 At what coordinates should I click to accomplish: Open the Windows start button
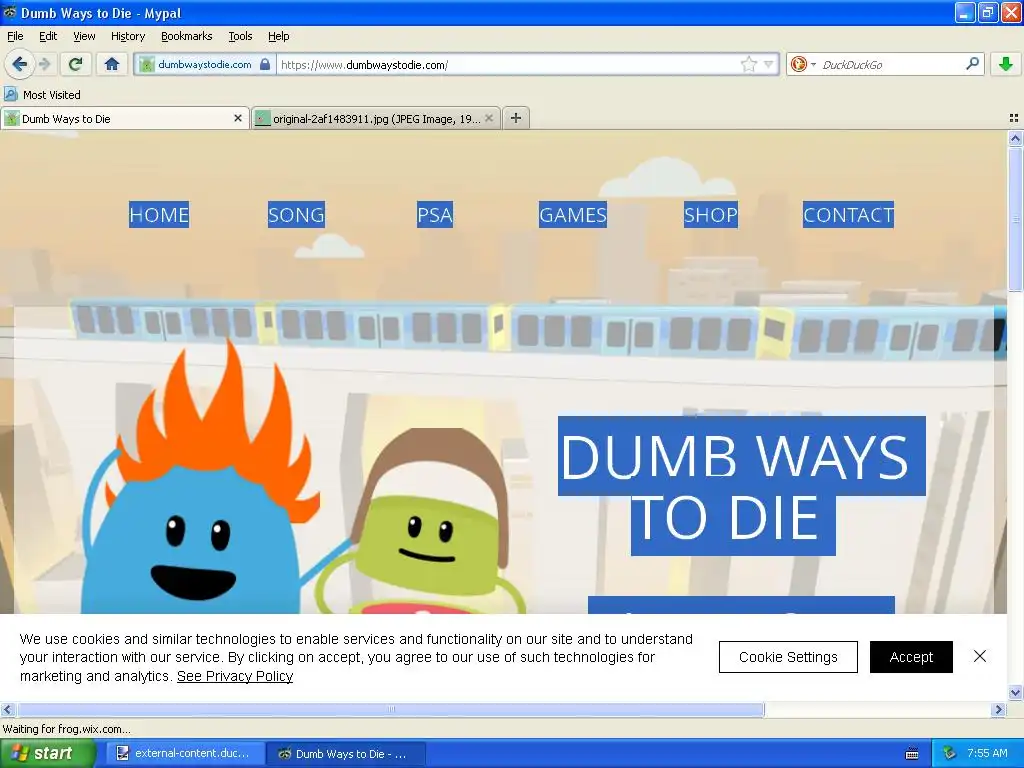(46, 754)
